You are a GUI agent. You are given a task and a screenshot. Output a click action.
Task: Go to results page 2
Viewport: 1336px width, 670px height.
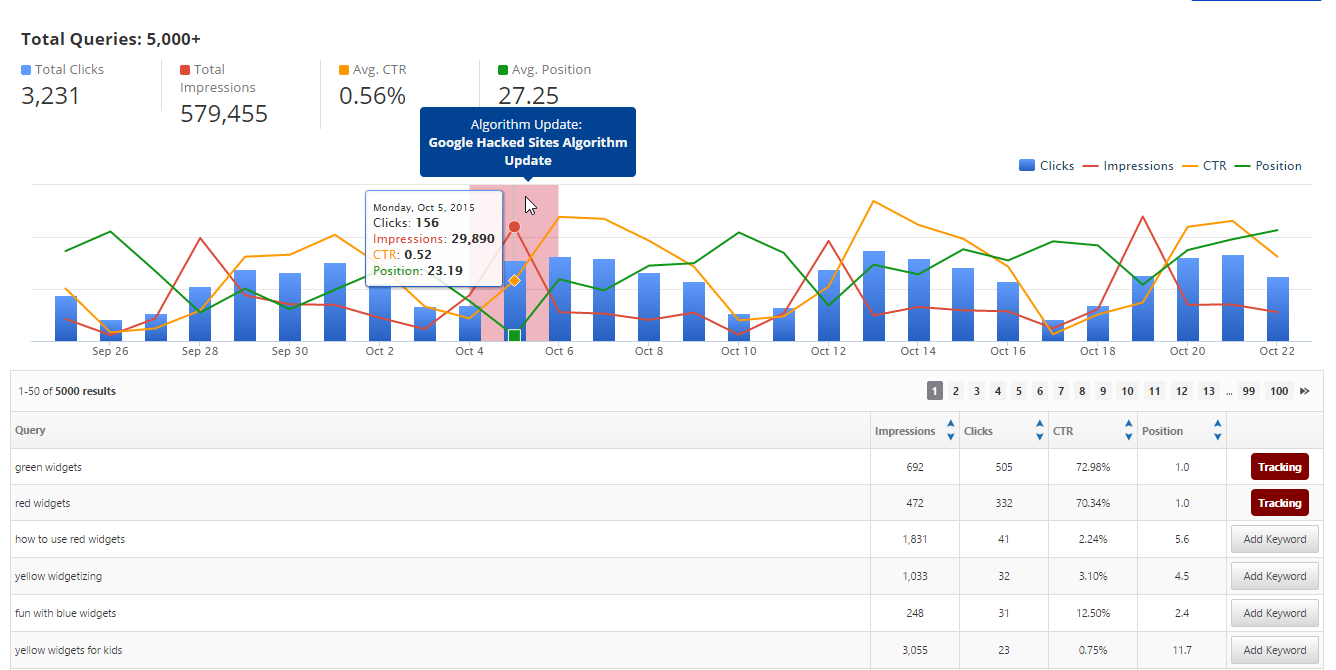click(x=955, y=391)
